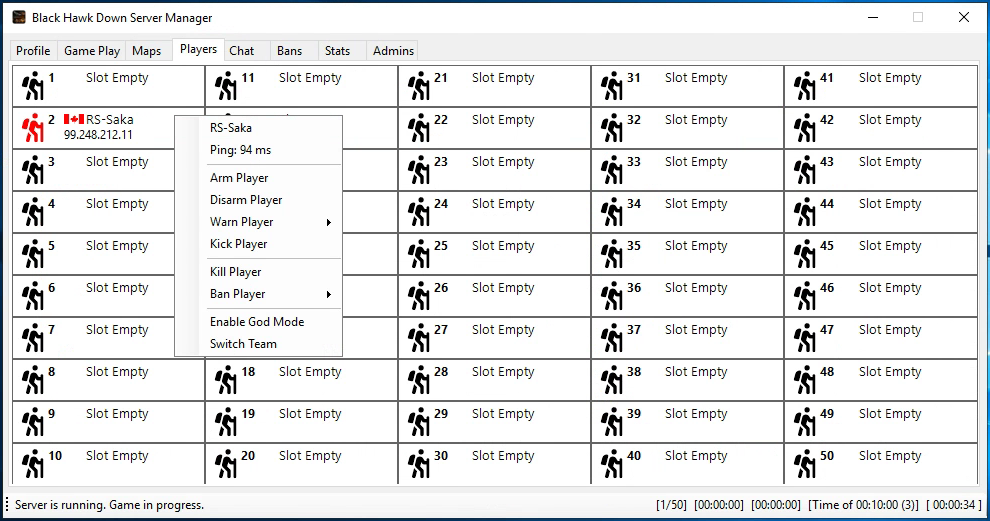Click the soldier icon in slot 44
Screen dimensions: 990x521
[x=805, y=212]
